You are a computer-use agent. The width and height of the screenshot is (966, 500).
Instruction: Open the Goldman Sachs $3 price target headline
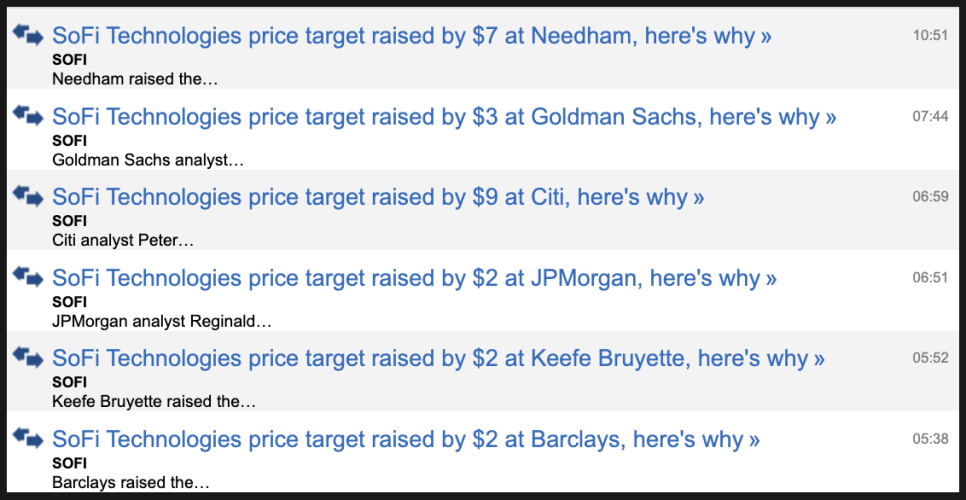tap(444, 117)
